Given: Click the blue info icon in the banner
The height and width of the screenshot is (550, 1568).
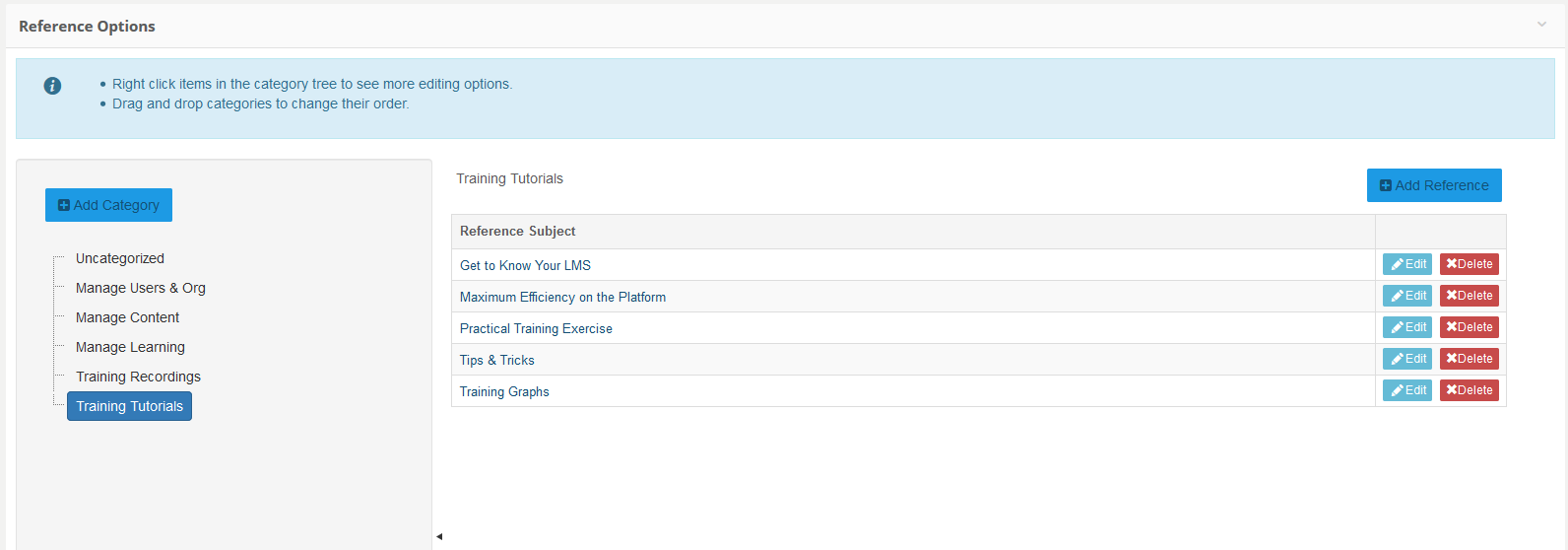Looking at the screenshot, I should [x=53, y=86].
